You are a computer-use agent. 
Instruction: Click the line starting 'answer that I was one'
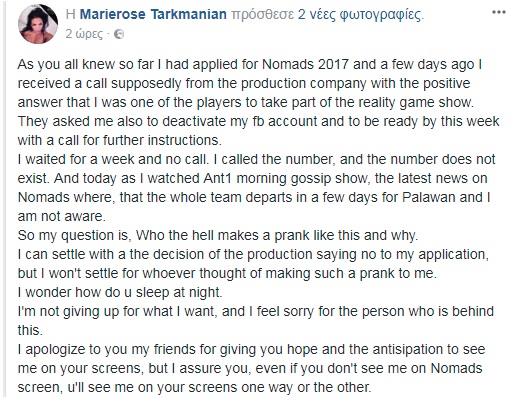(x=246, y=102)
